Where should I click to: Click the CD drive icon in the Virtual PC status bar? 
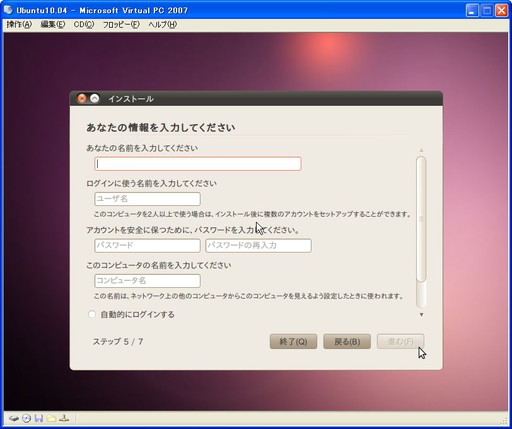tap(26, 418)
